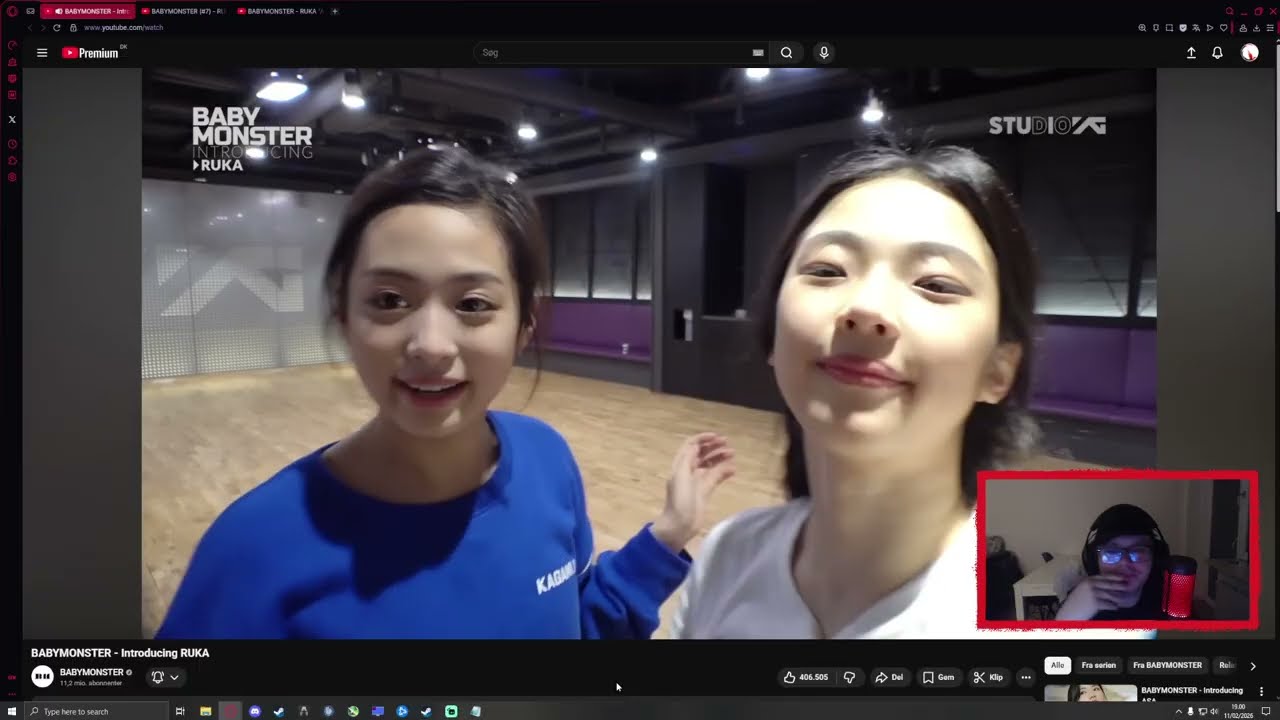Open Windows notification center icon
Viewport: 1280px width, 720px height.
point(1266,711)
